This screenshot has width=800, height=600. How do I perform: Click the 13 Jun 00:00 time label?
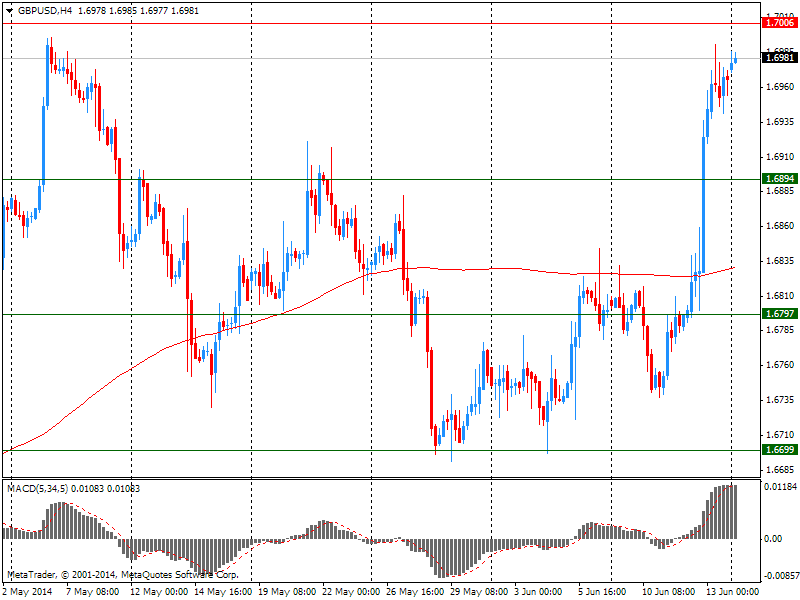(x=733, y=592)
